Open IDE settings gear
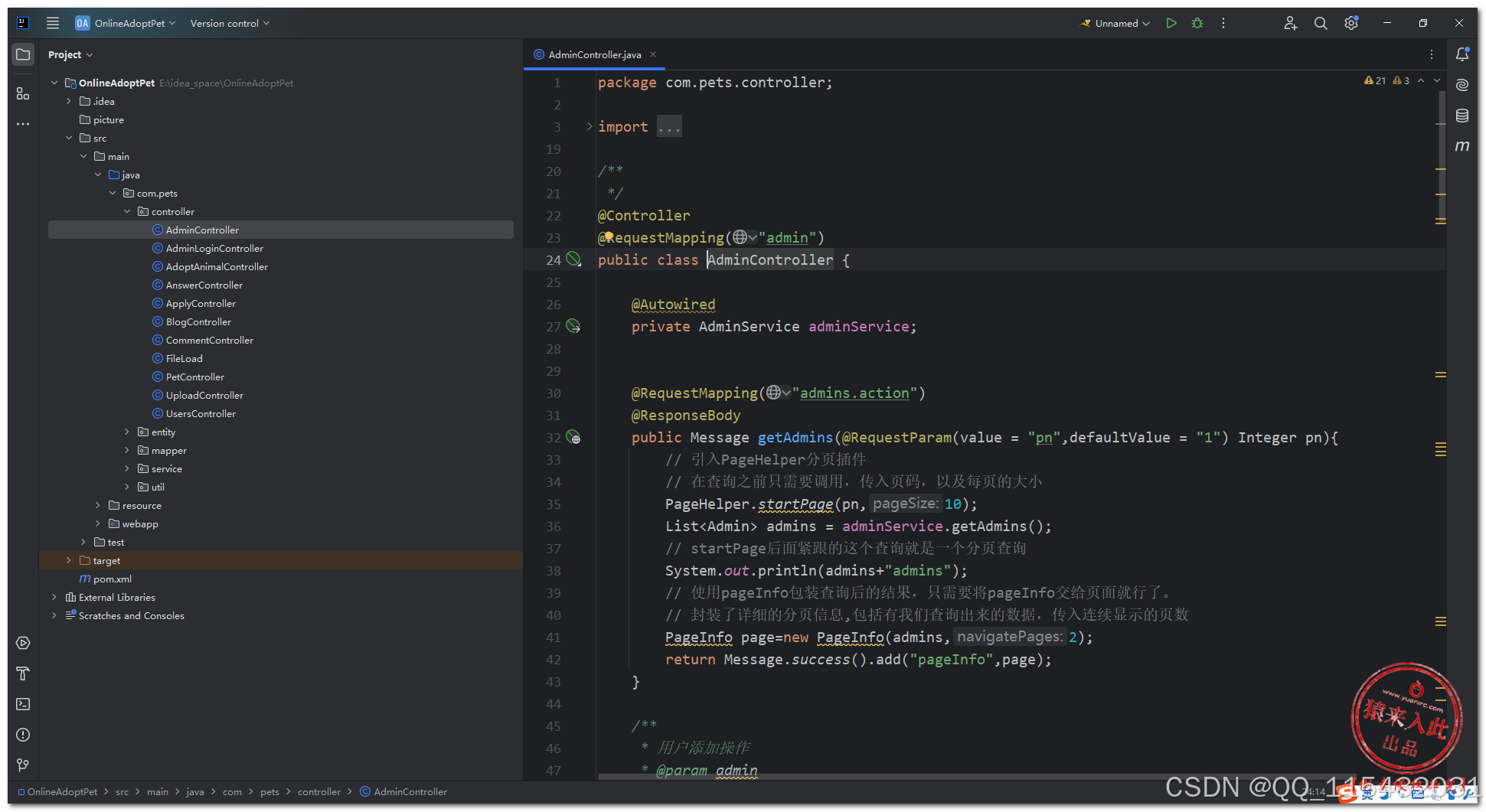1486x812 pixels. 1351,23
